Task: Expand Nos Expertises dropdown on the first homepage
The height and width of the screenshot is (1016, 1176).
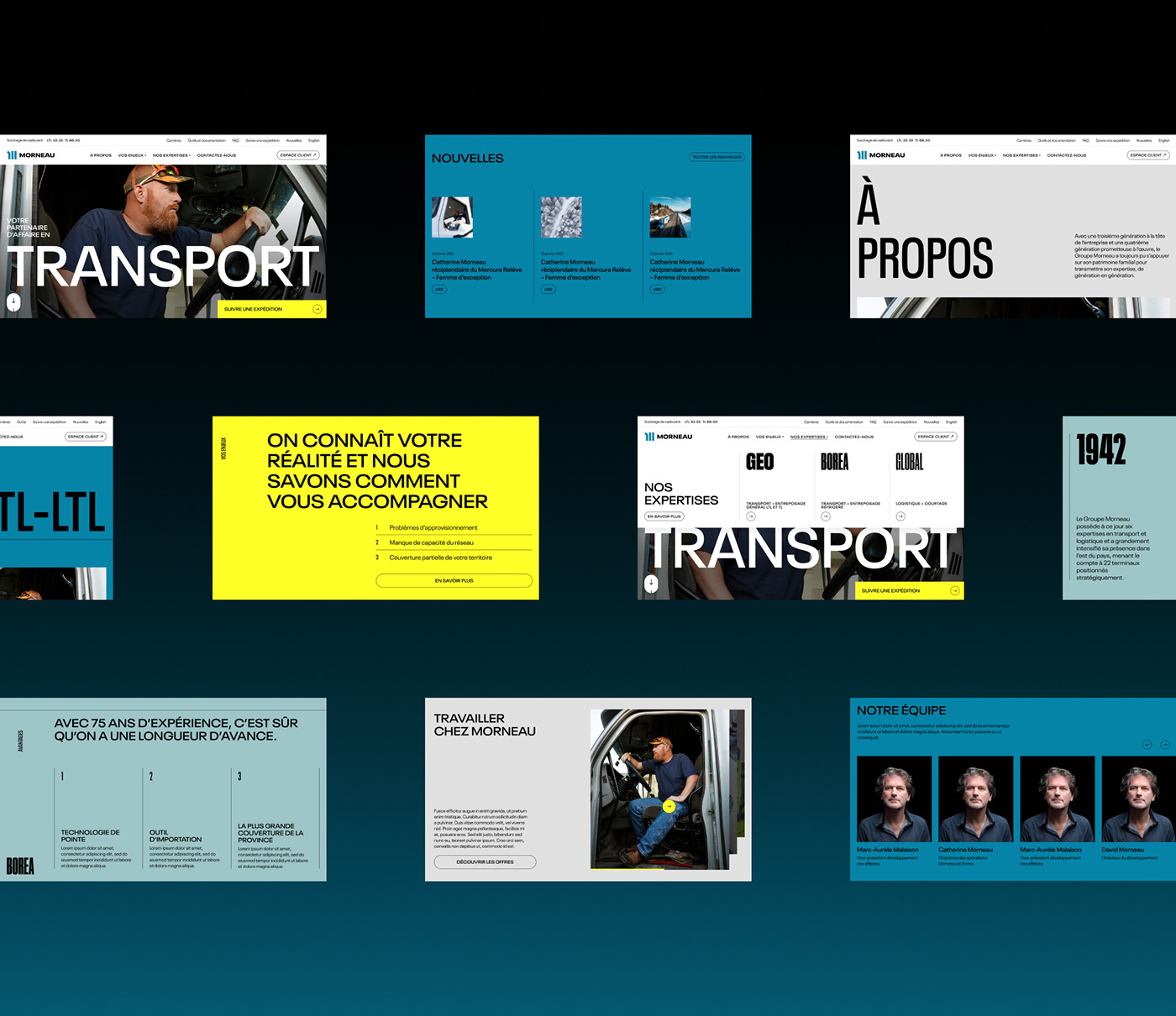Action: [x=171, y=155]
